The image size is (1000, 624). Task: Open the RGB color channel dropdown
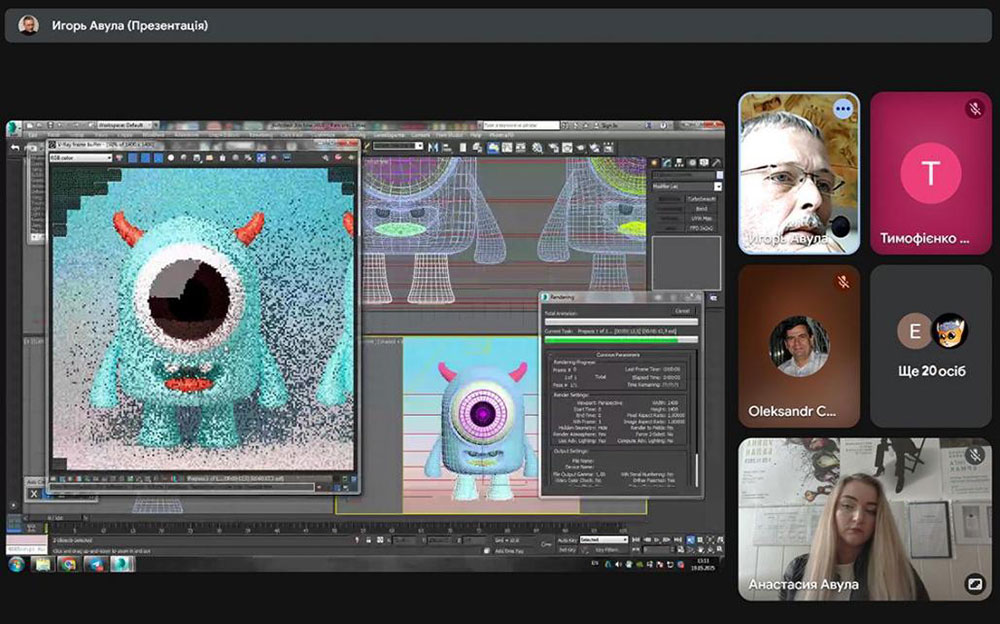coord(81,158)
